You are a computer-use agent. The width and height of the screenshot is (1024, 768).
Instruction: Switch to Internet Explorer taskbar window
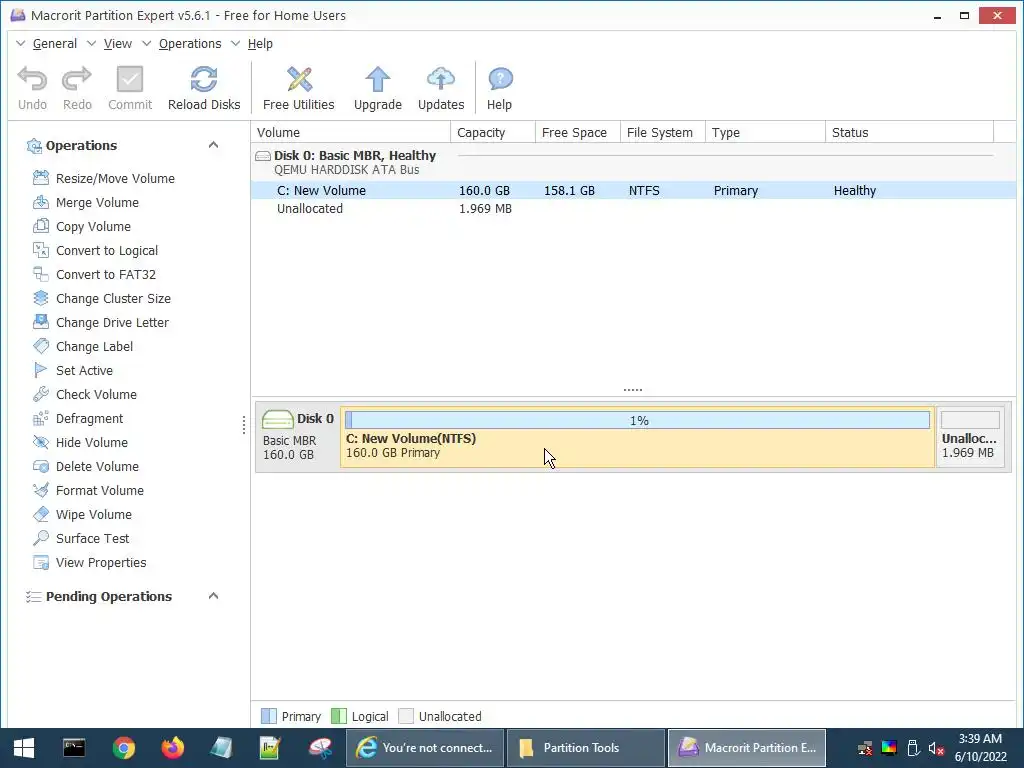[425, 748]
